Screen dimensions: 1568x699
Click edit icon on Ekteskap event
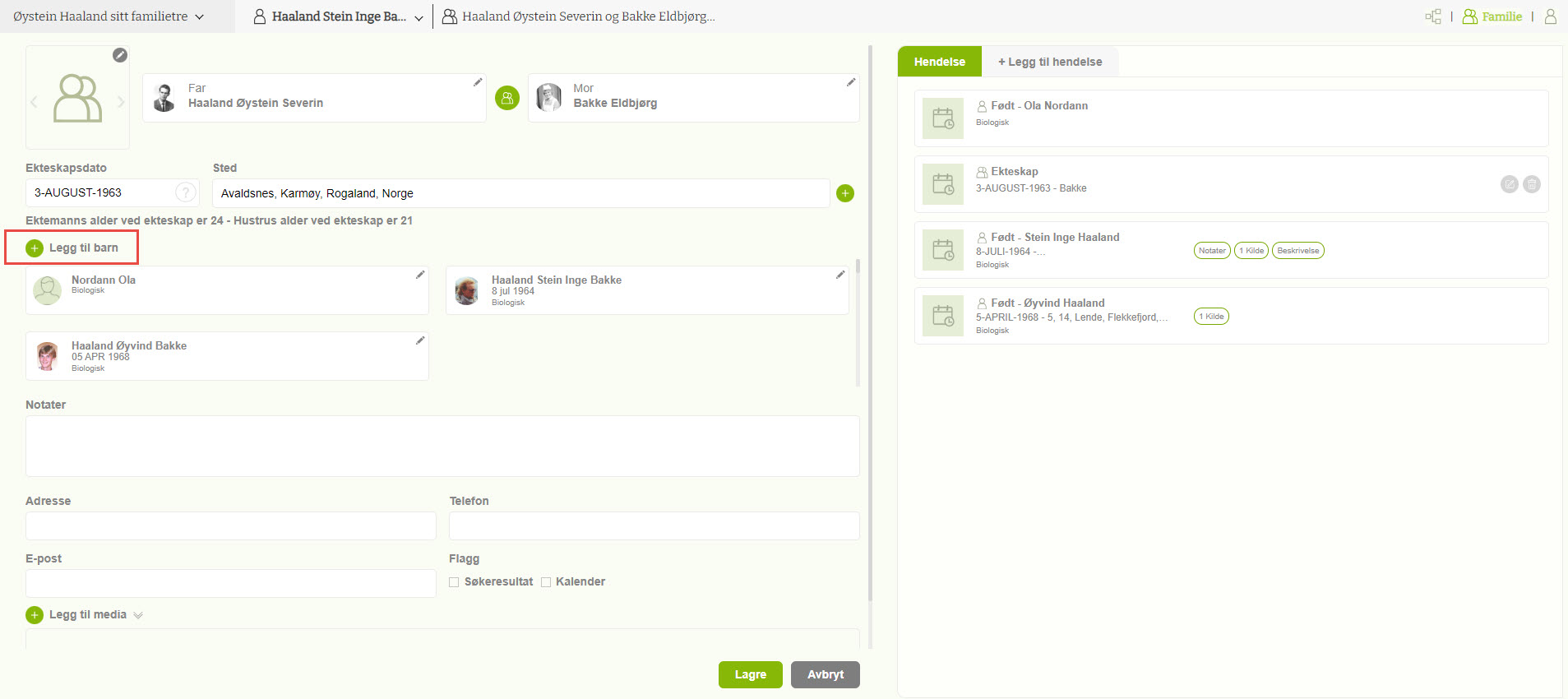1510,184
